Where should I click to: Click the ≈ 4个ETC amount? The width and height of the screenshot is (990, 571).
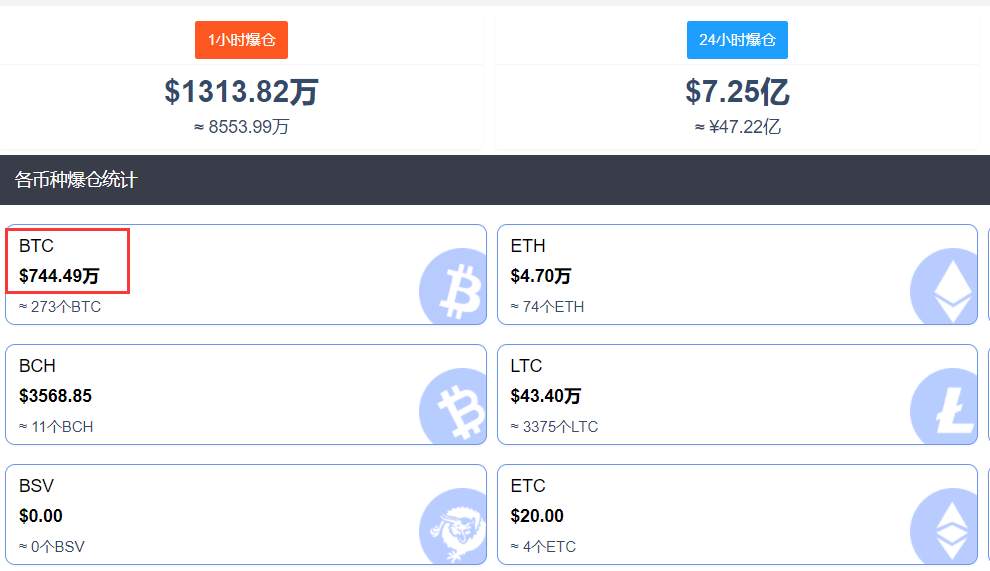[x=544, y=547]
